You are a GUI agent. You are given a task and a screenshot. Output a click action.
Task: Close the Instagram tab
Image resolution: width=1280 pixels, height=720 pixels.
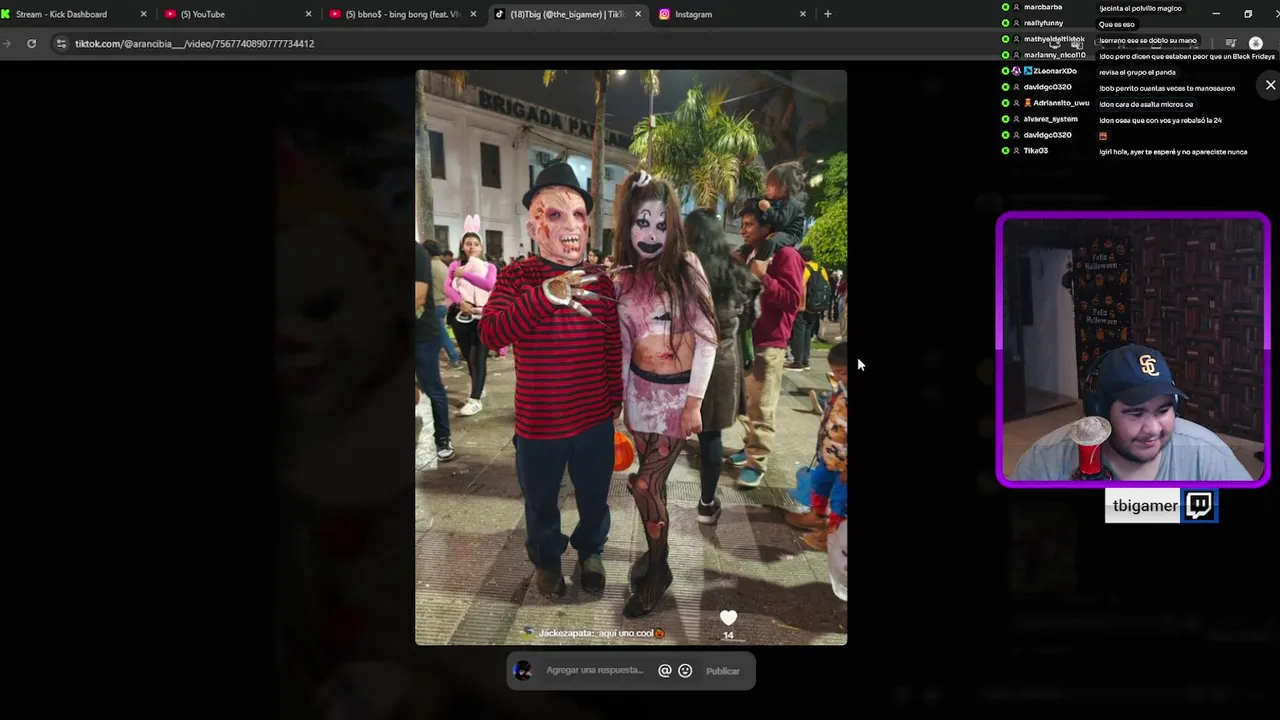(x=802, y=14)
